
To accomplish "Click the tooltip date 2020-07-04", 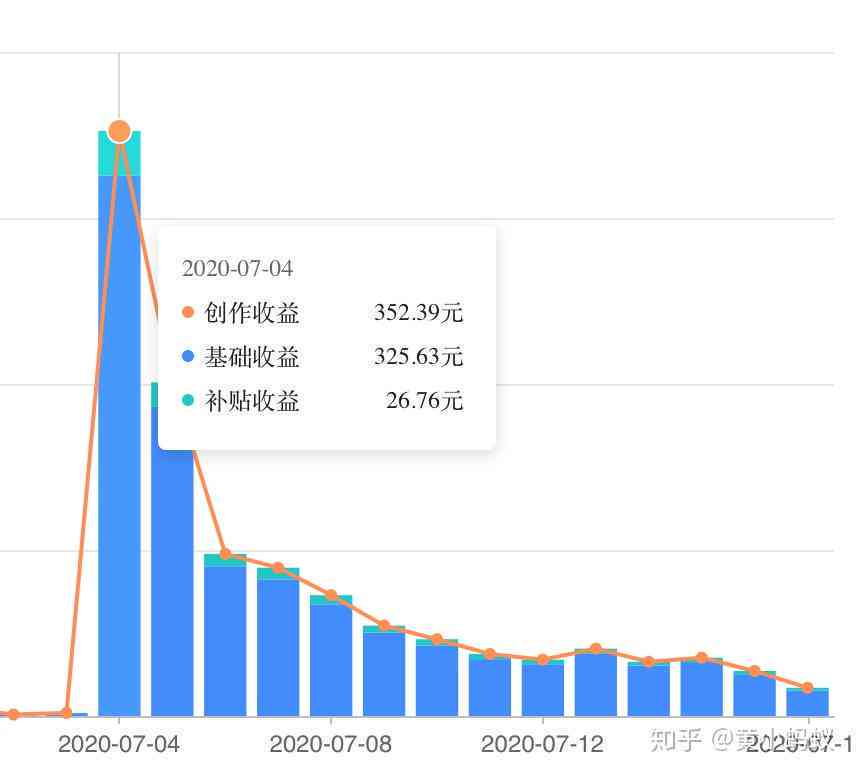I will (x=237, y=269).
